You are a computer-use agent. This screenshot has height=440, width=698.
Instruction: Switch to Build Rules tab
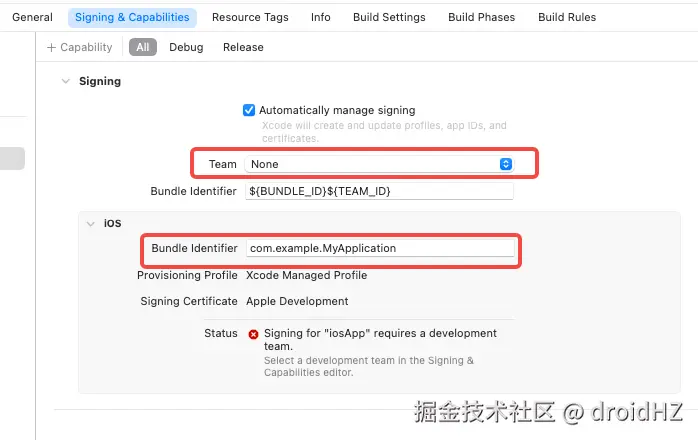pos(569,17)
